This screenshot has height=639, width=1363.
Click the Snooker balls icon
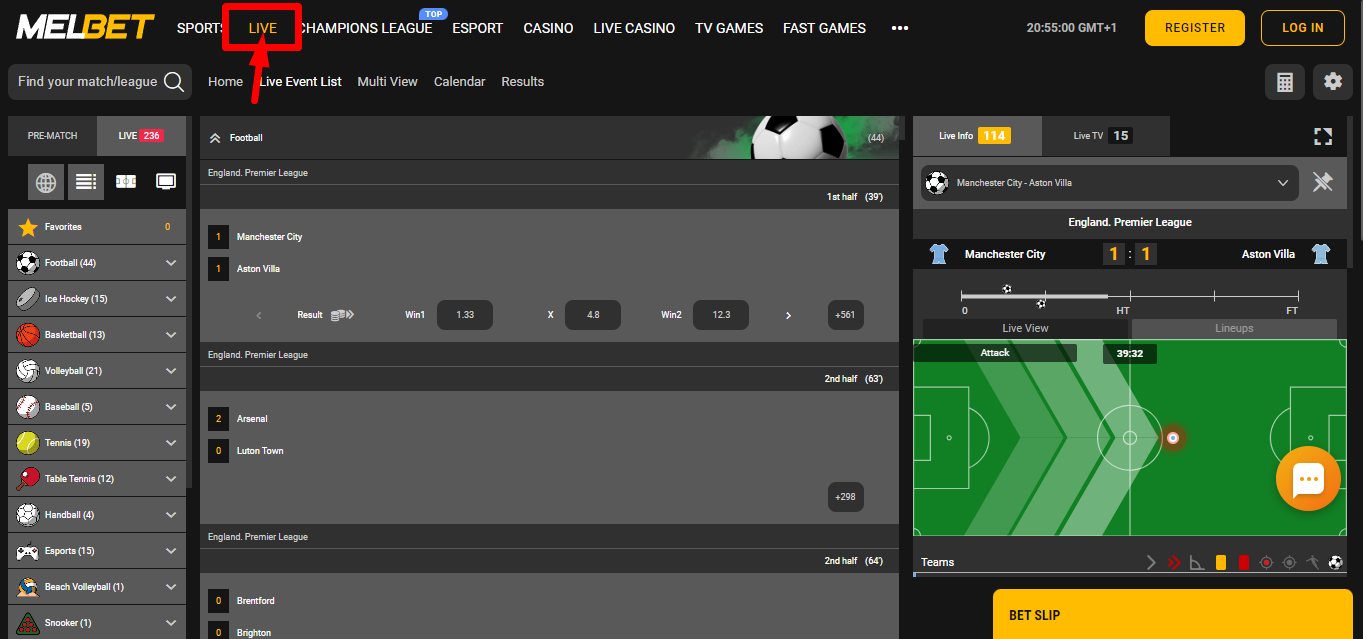pyautogui.click(x=28, y=623)
